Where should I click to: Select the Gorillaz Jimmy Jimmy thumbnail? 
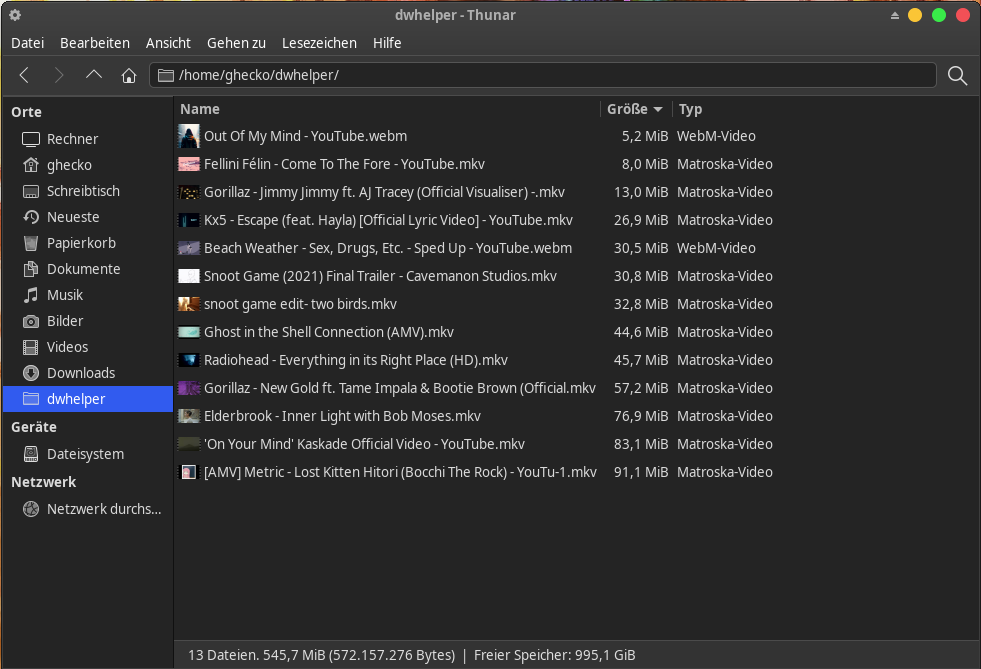click(x=188, y=192)
